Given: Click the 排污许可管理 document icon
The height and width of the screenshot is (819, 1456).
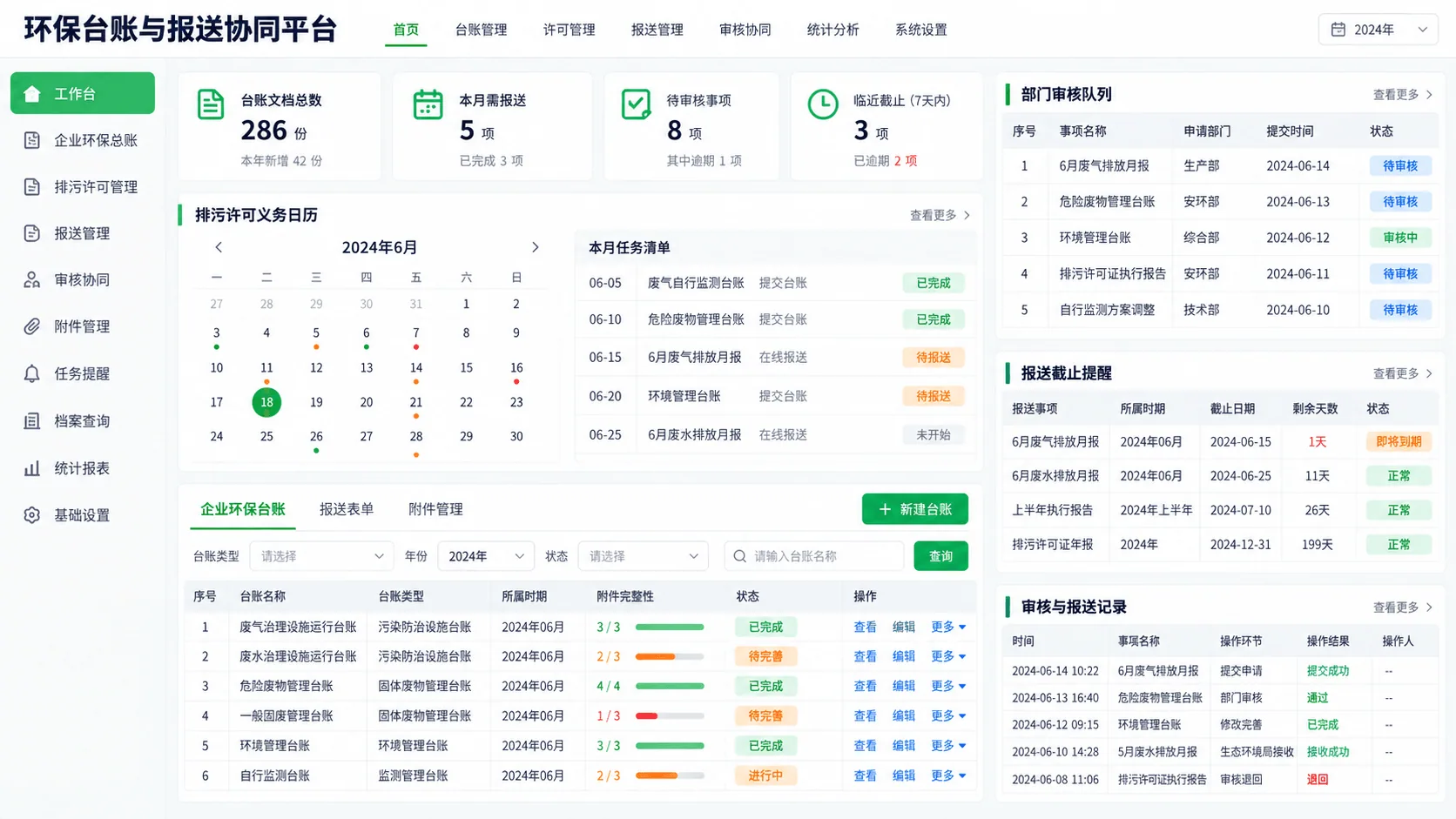Looking at the screenshot, I should tap(32, 187).
